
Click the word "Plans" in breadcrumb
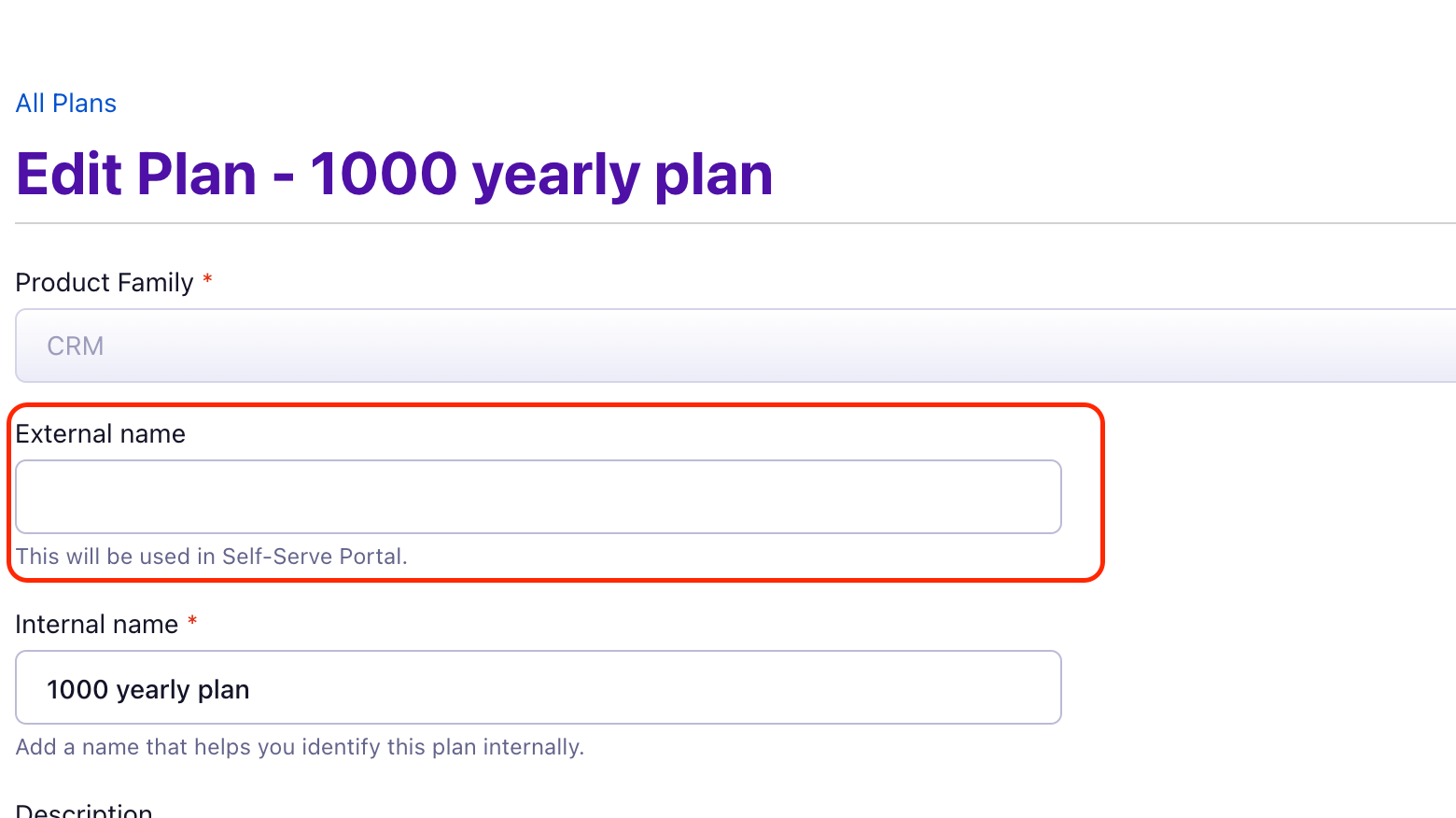click(84, 104)
